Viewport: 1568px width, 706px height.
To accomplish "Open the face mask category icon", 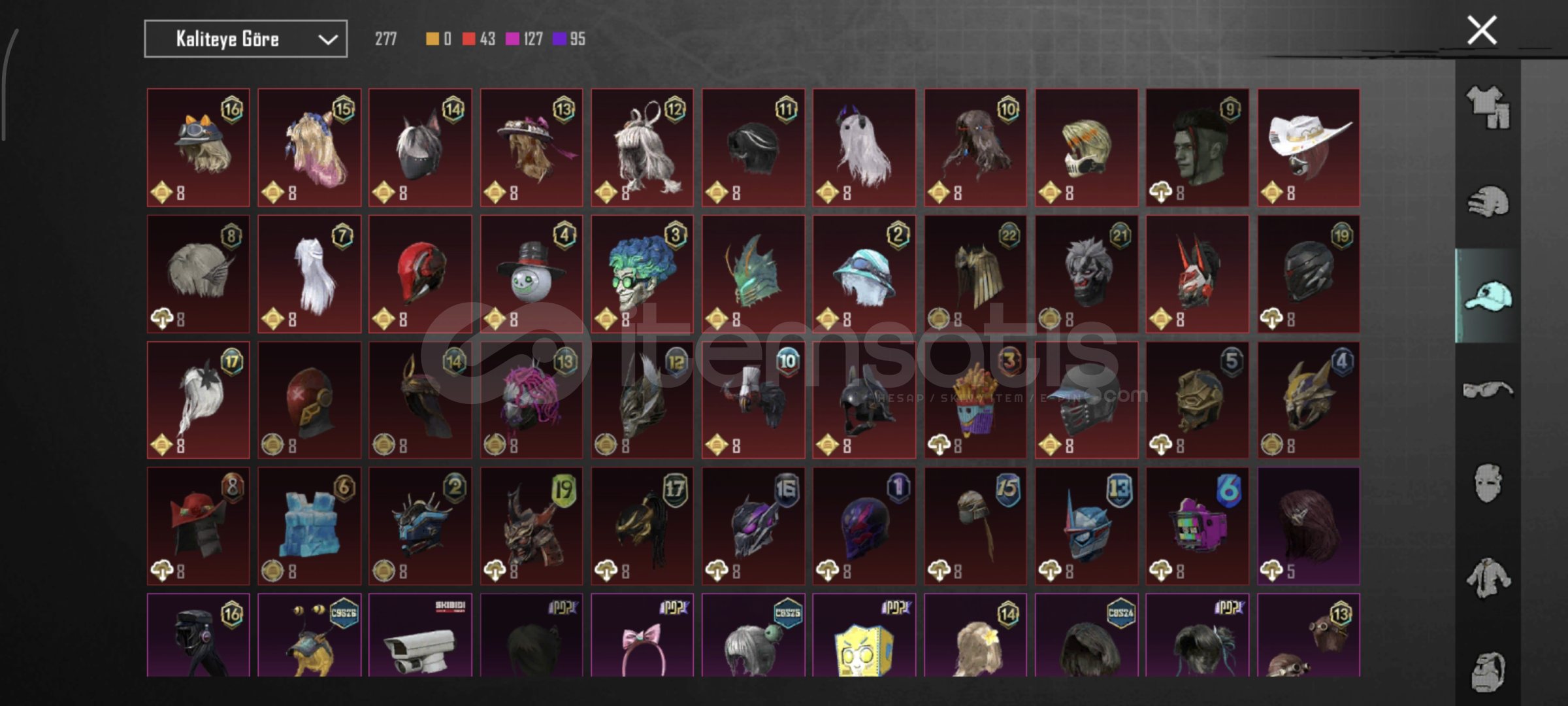I will (x=1488, y=484).
